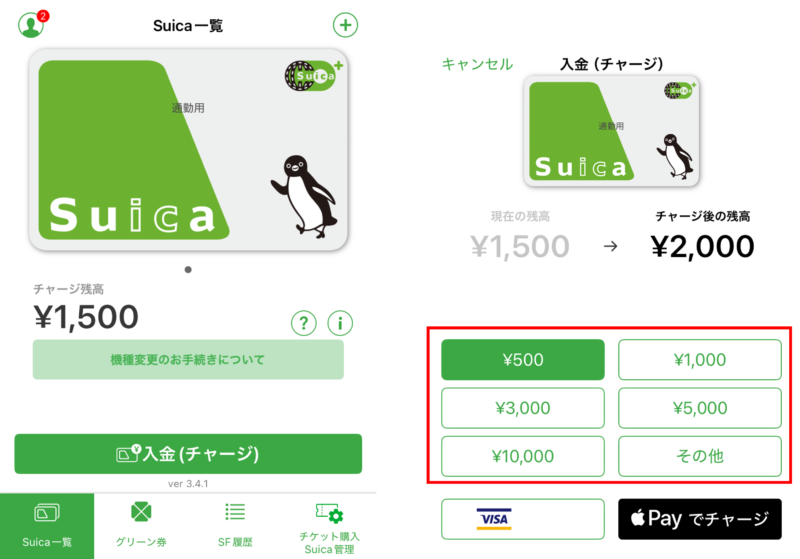
Task: Tap キャンセル to cancel charging
Action: (x=477, y=64)
